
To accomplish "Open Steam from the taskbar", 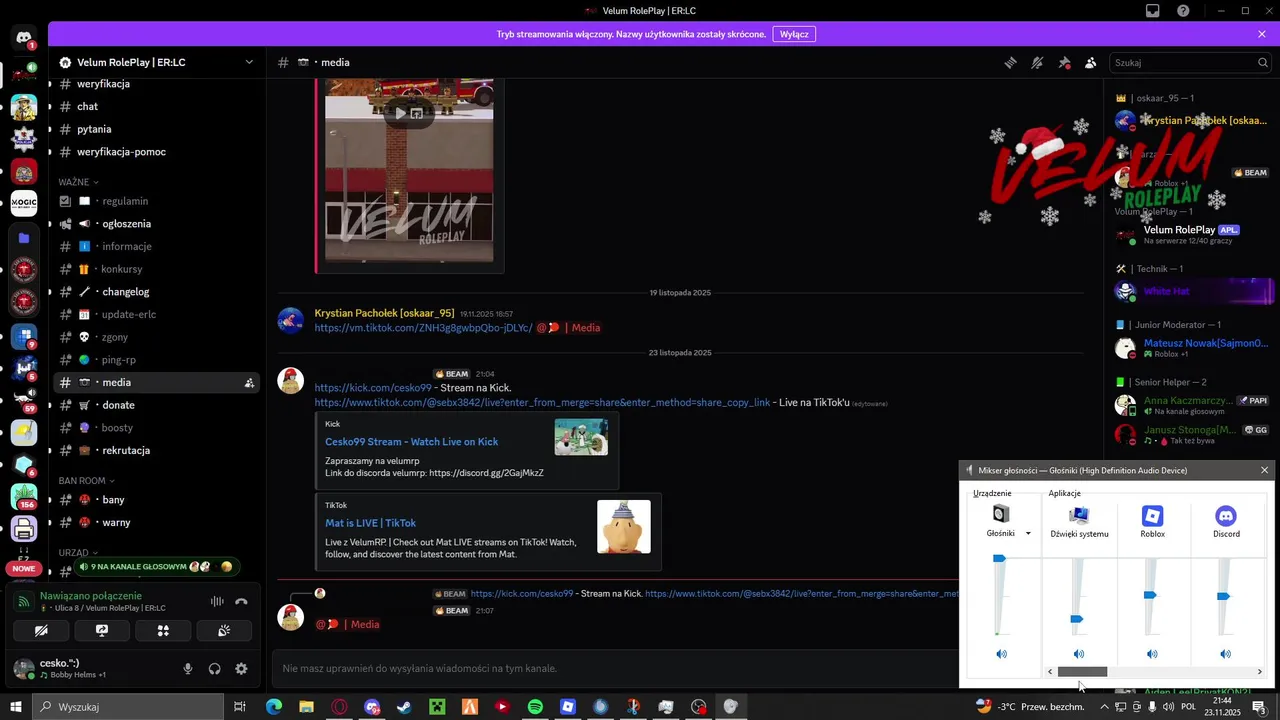I will pyautogui.click(x=404, y=707).
